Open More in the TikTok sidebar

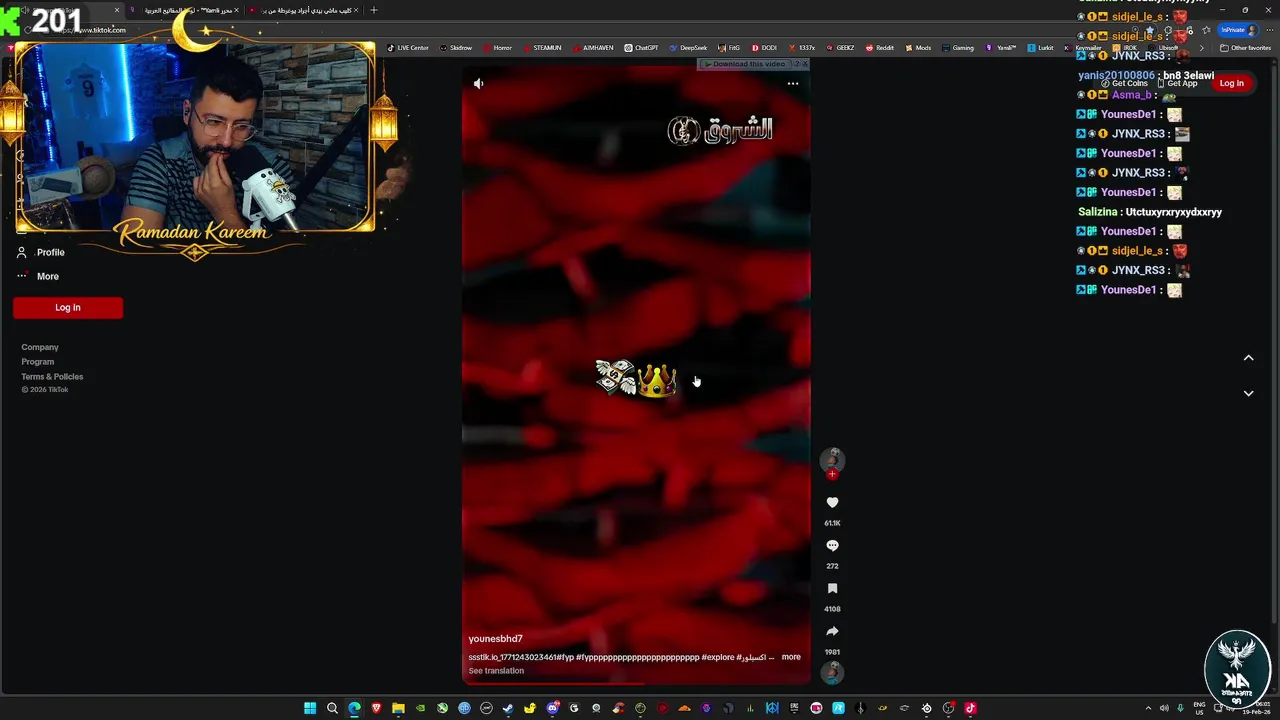coord(37,276)
